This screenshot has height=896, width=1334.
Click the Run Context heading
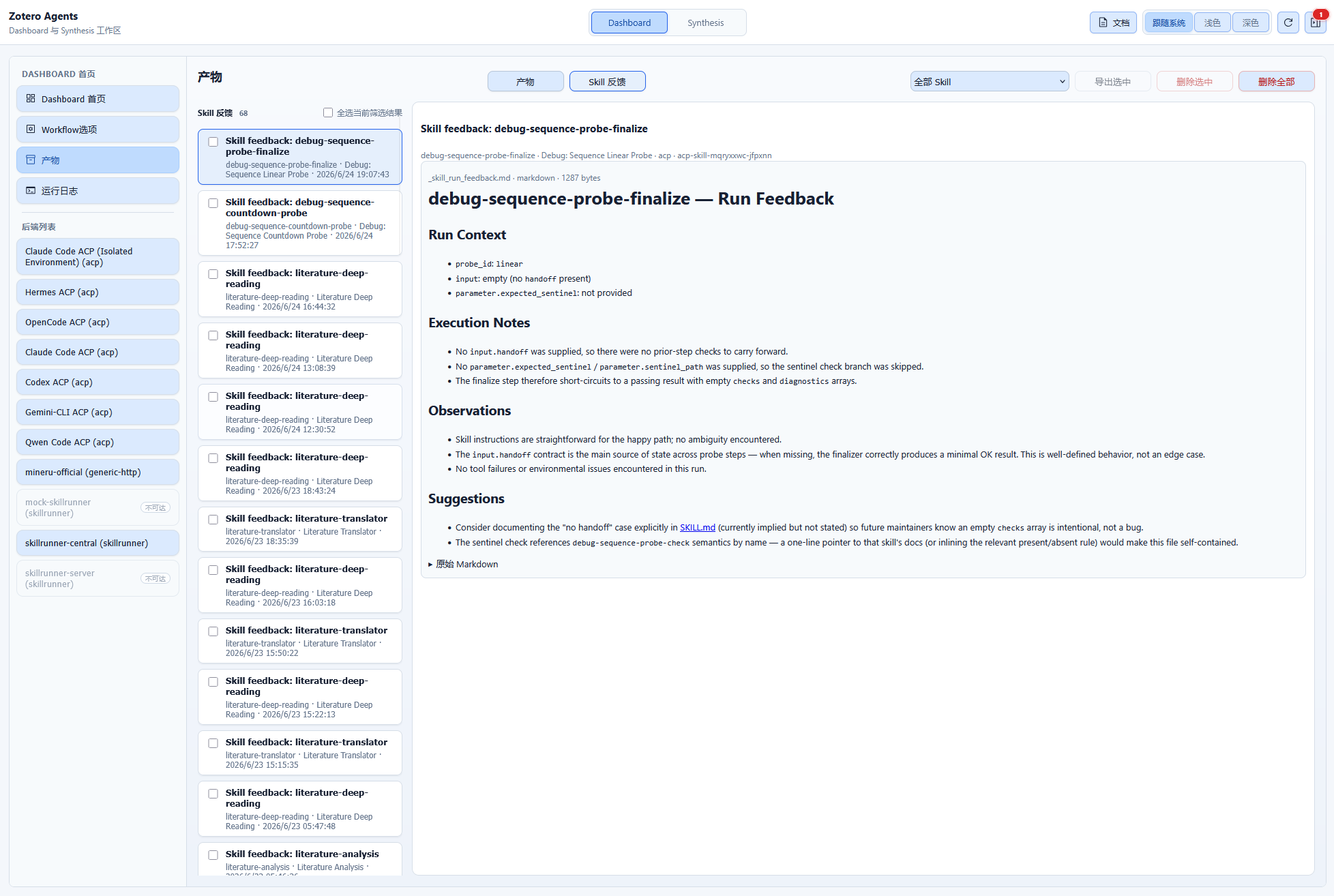coord(467,235)
